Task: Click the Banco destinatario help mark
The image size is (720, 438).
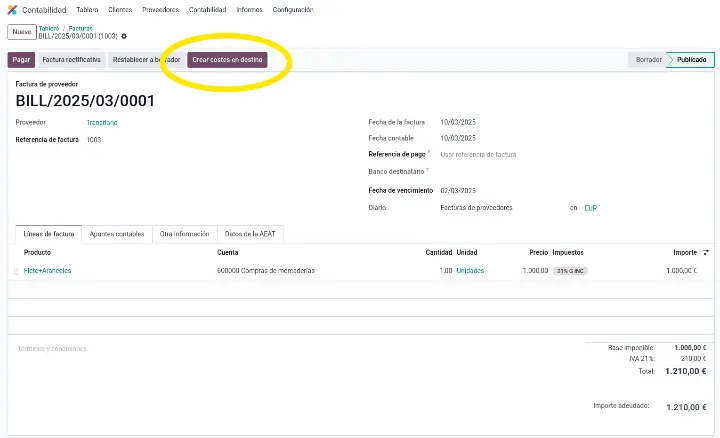Action: pyautogui.click(x=428, y=169)
